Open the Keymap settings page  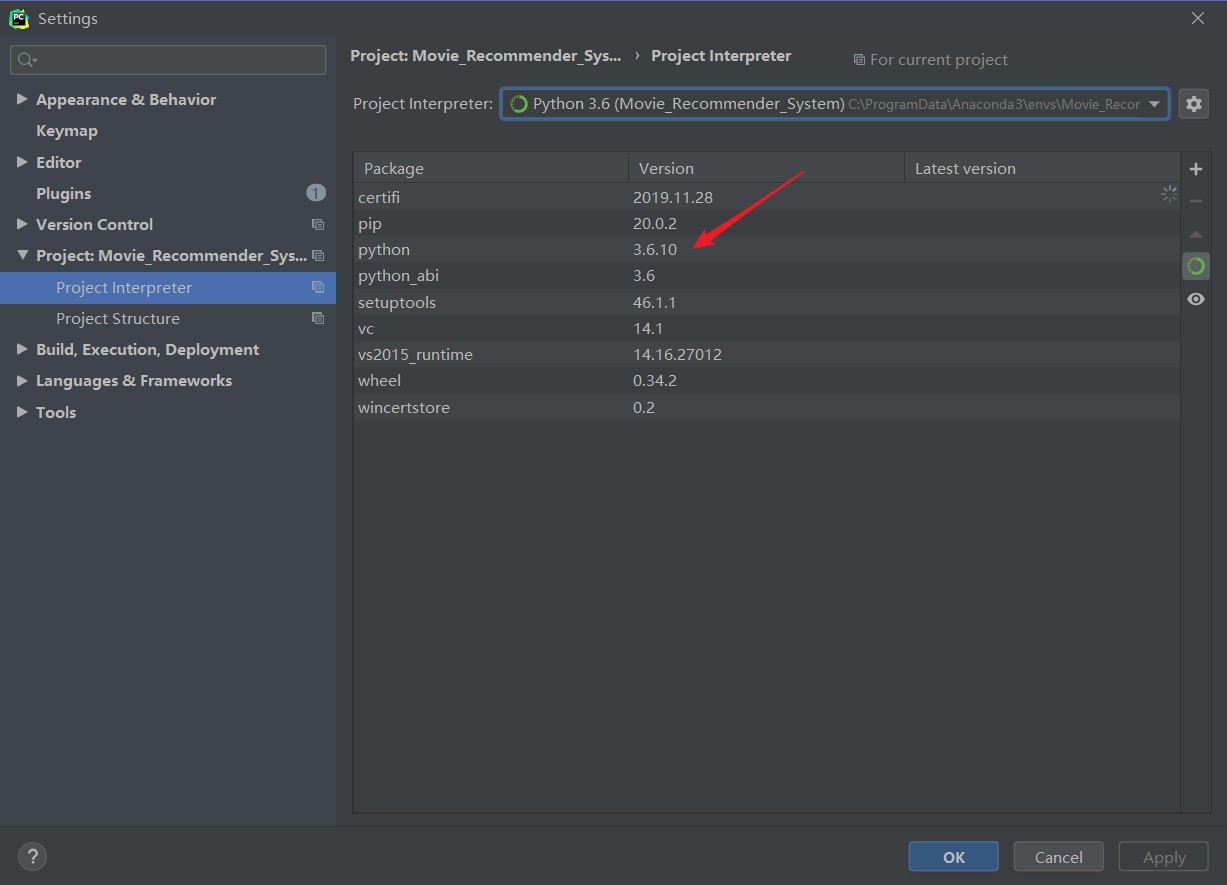pyautogui.click(x=67, y=131)
